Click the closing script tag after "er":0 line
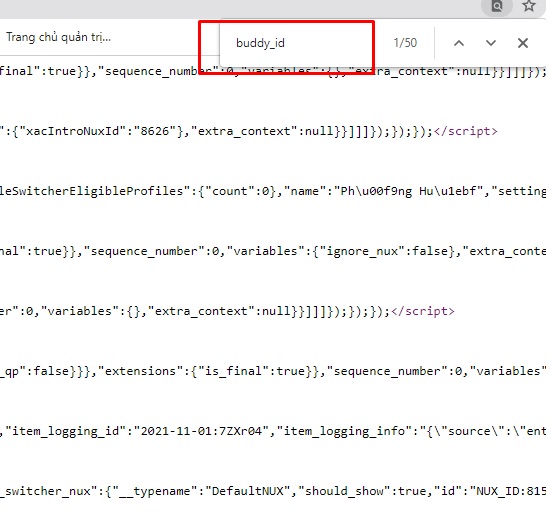This screenshot has height=514, width=551. pos(423,311)
